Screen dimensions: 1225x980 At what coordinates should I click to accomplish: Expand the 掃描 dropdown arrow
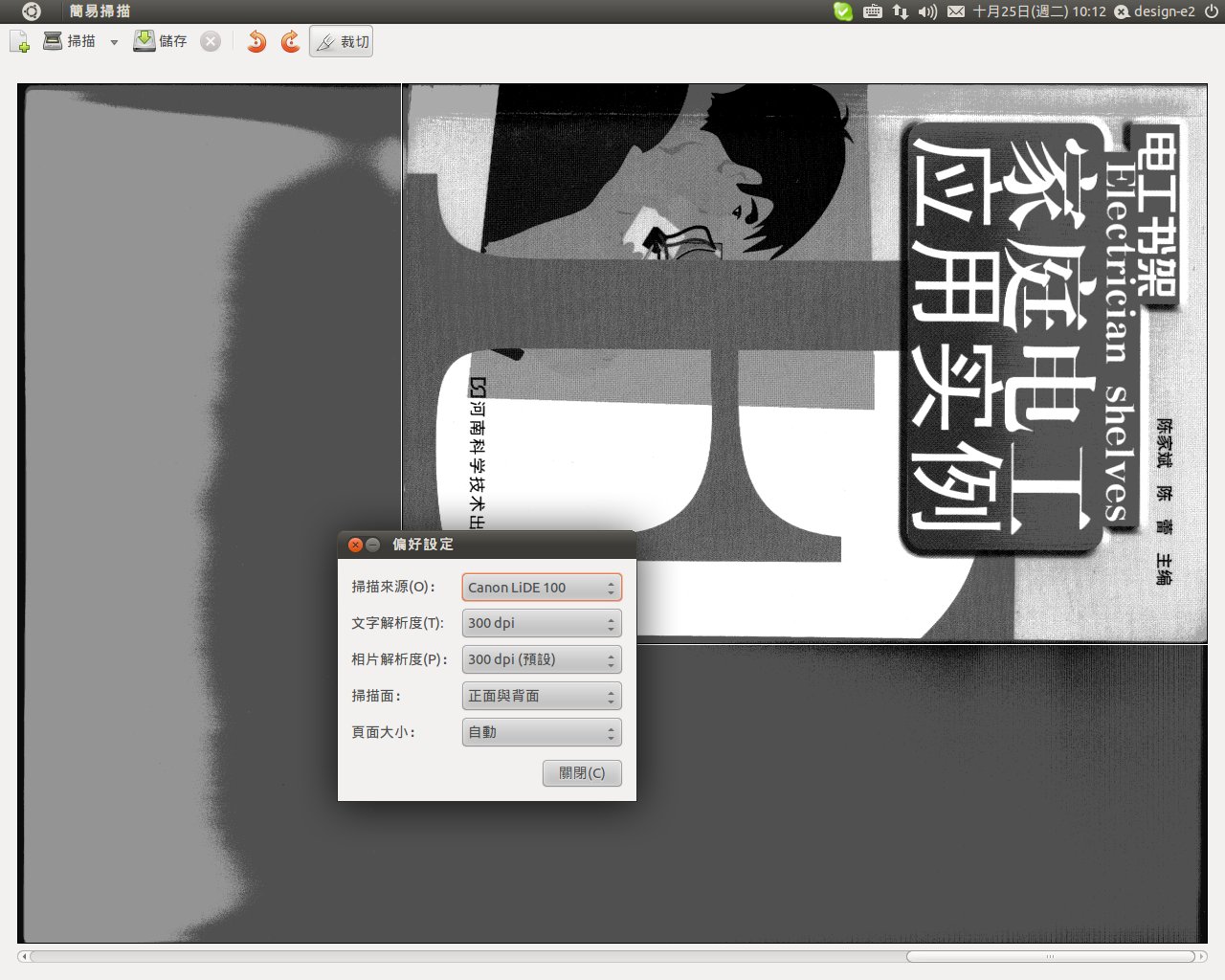[114, 42]
